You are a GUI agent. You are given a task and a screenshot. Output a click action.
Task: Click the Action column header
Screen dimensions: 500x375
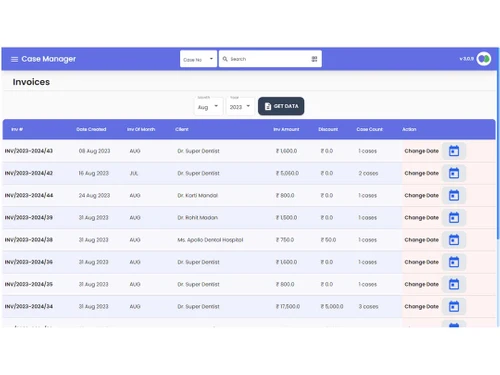pos(409,129)
